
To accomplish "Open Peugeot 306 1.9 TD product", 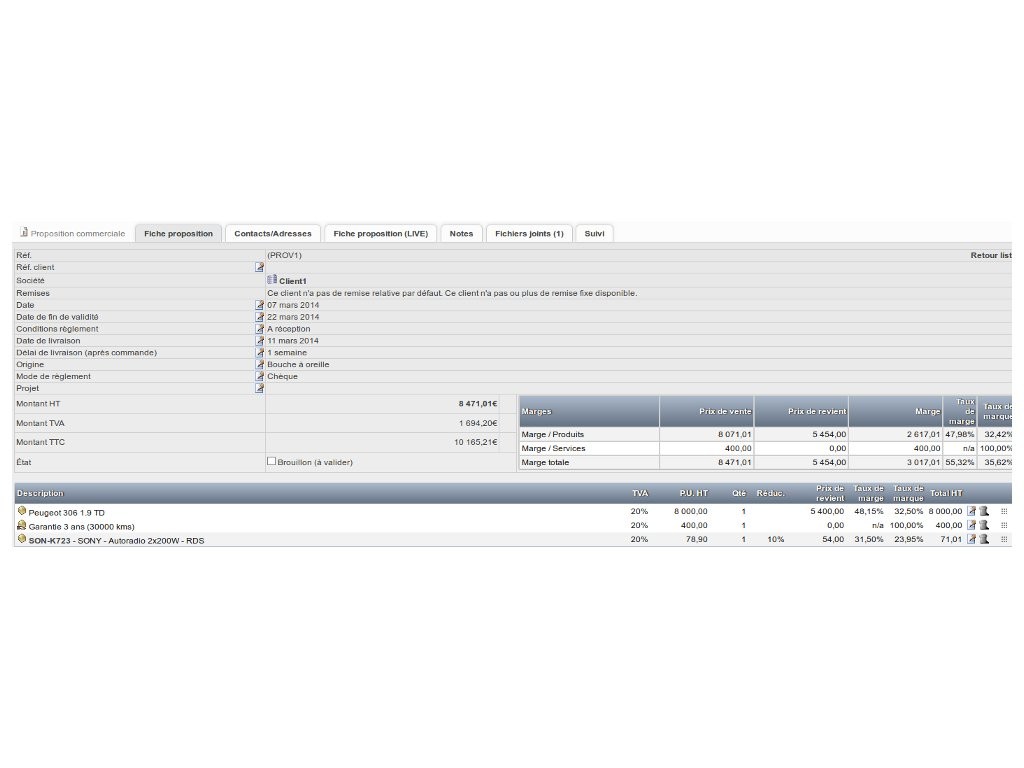I will coord(67,513).
